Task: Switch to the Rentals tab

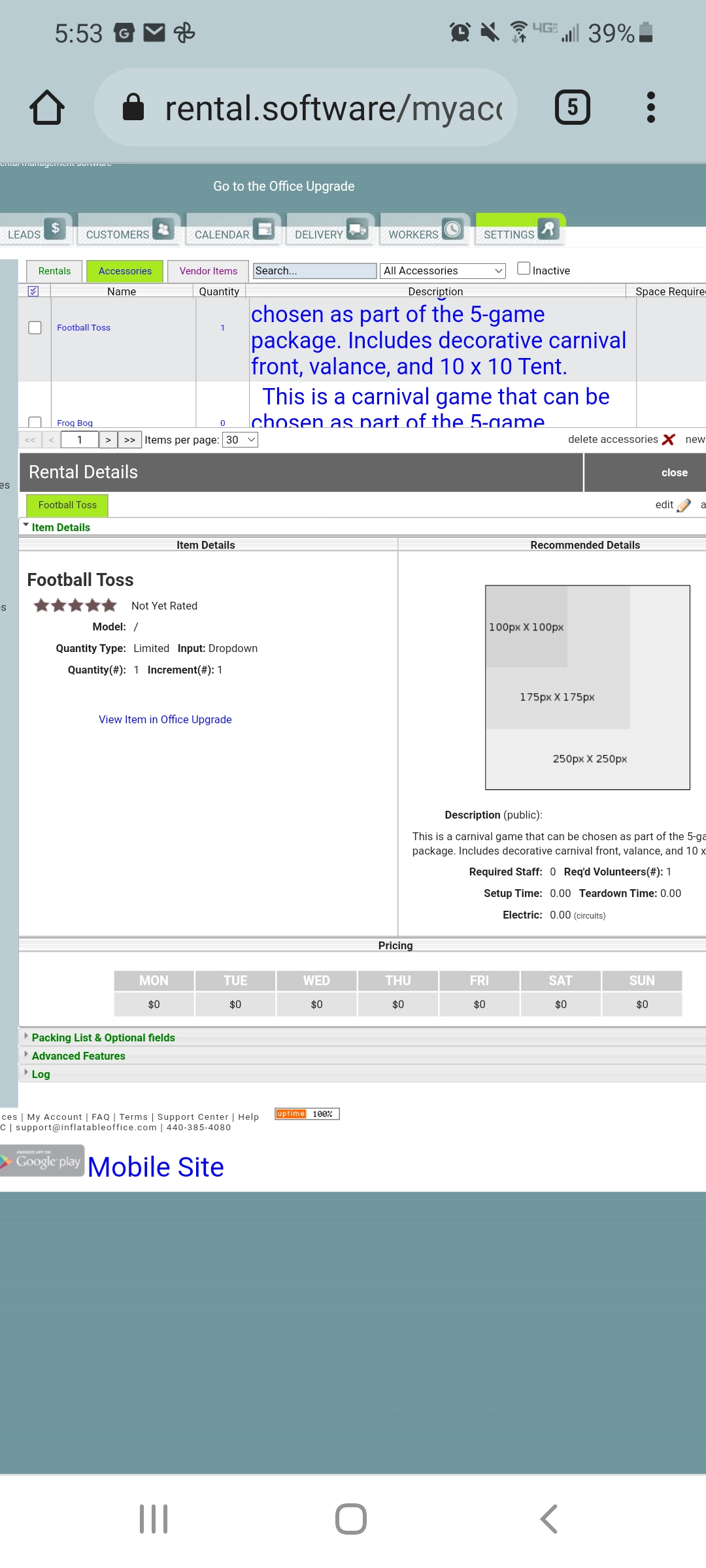Action: click(54, 271)
